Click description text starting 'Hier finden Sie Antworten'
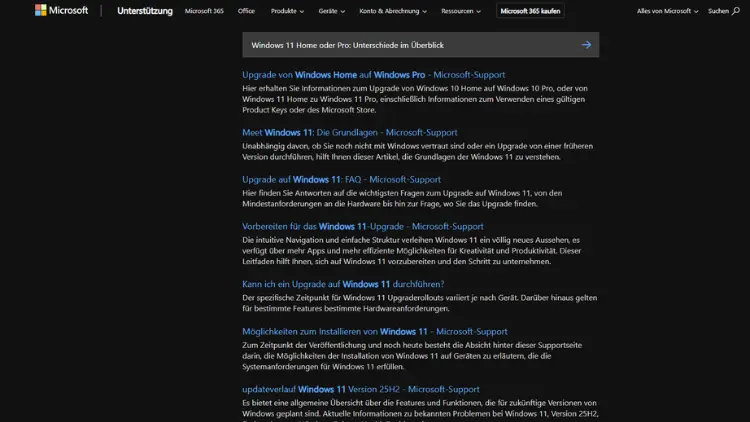750x422 pixels. 402,198
